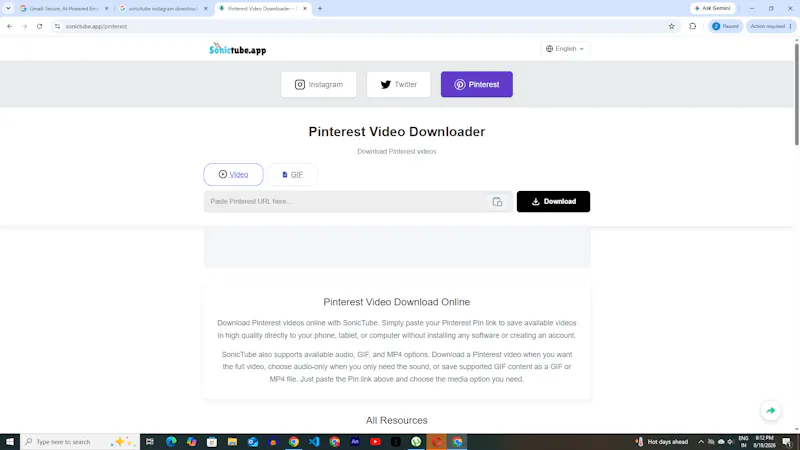The width and height of the screenshot is (800, 450).
Task: Open Microsoft Store from the taskbar
Action: click(212, 442)
